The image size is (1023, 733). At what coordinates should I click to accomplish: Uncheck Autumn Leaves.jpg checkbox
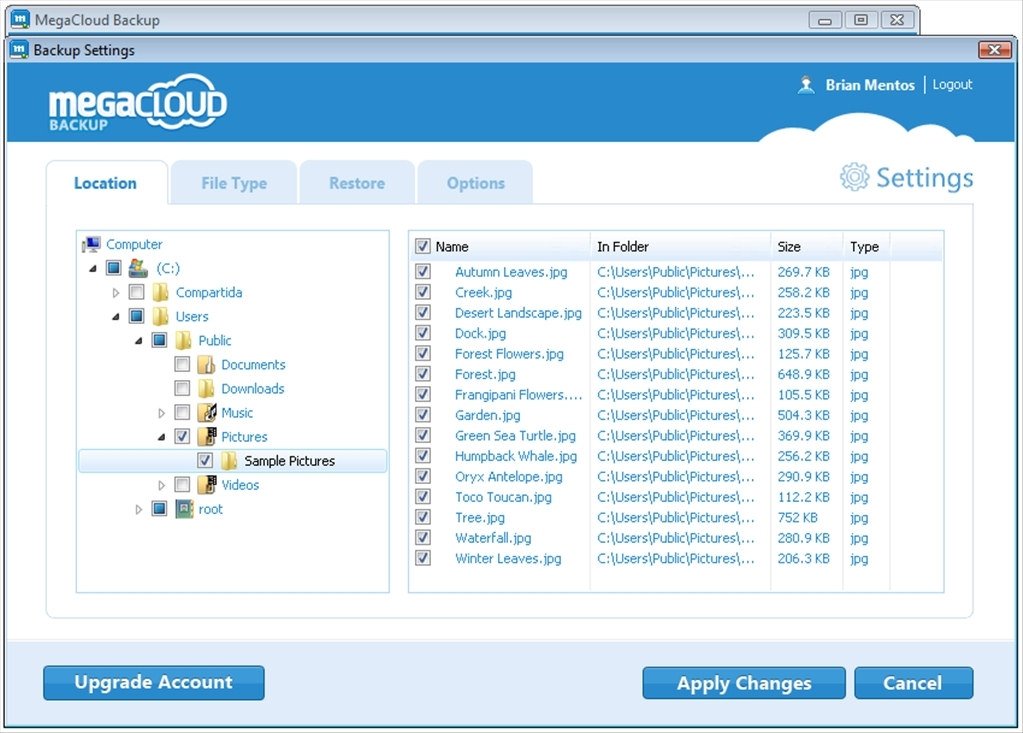(x=423, y=271)
